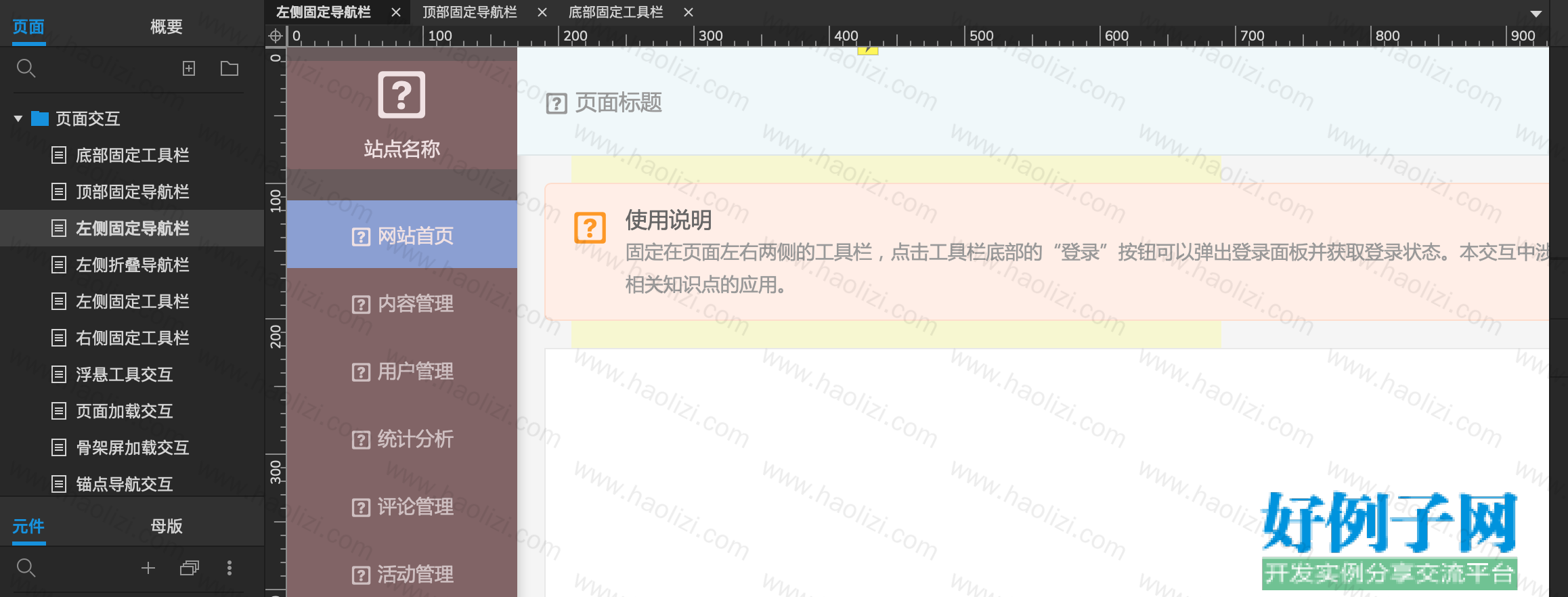Image resolution: width=1568 pixels, height=597 pixels.
Task: Click page icon beside 底部固定工具栏
Action: (59, 155)
